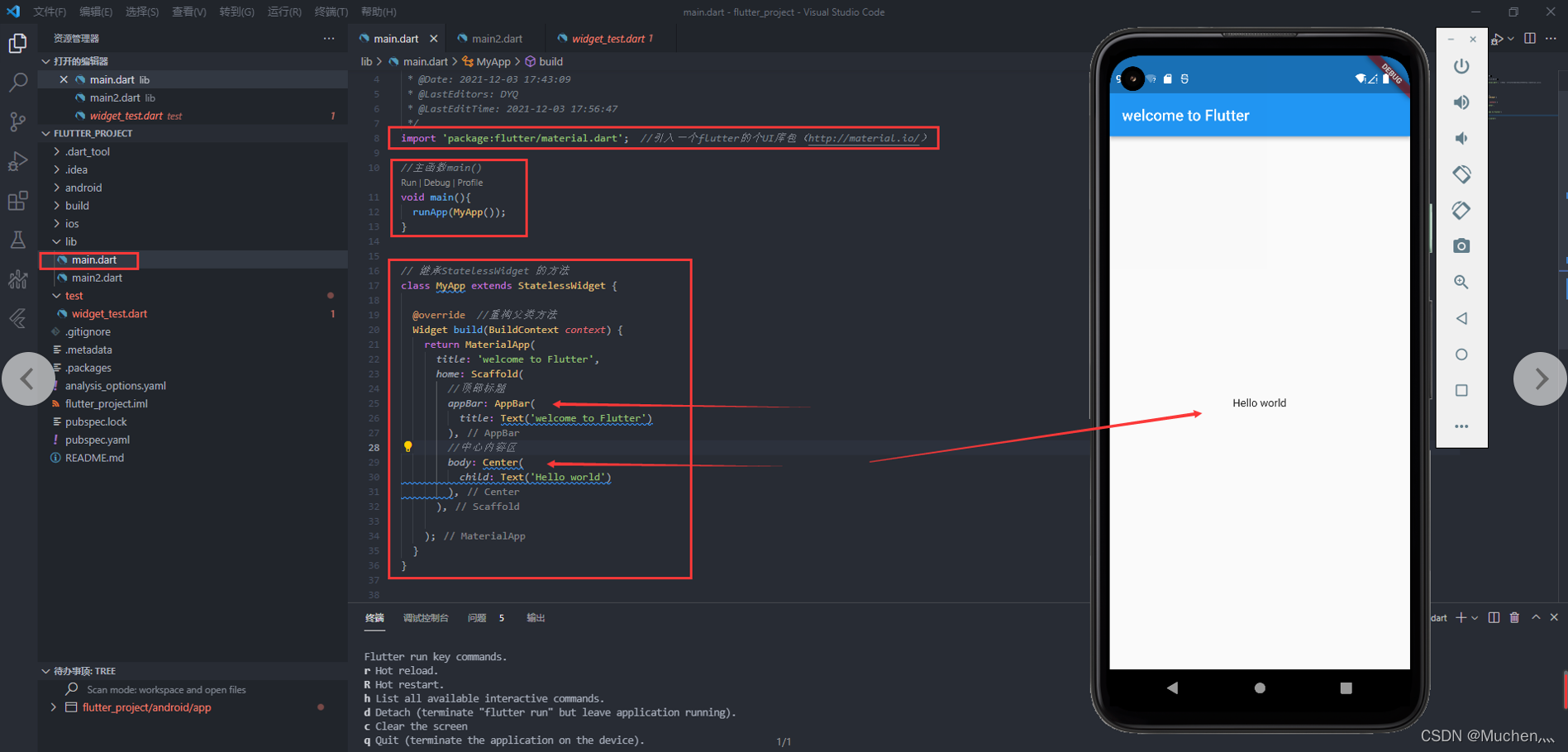Click emulator toolbar back triangle

[1461, 318]
